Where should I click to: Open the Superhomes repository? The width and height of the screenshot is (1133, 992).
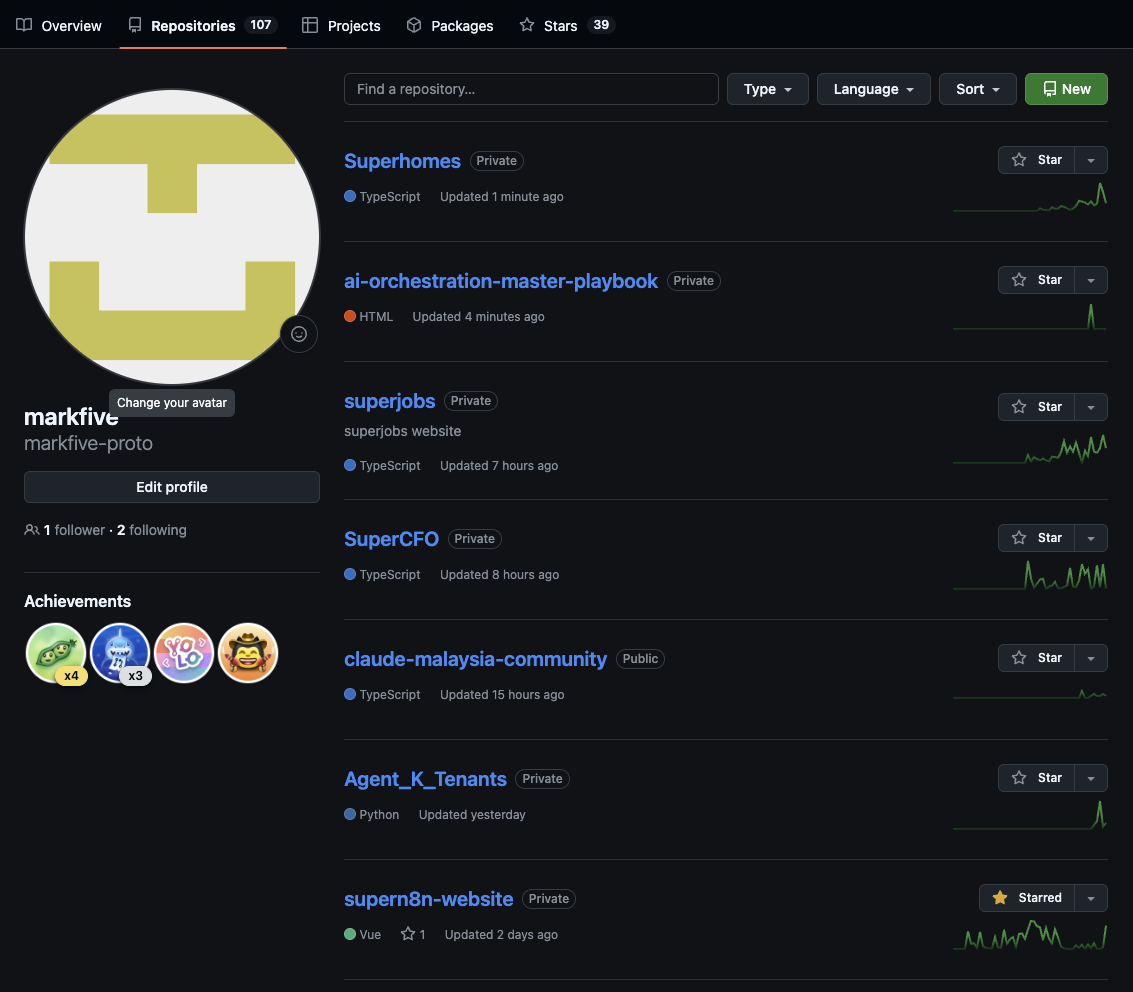[x=402, y=160]
